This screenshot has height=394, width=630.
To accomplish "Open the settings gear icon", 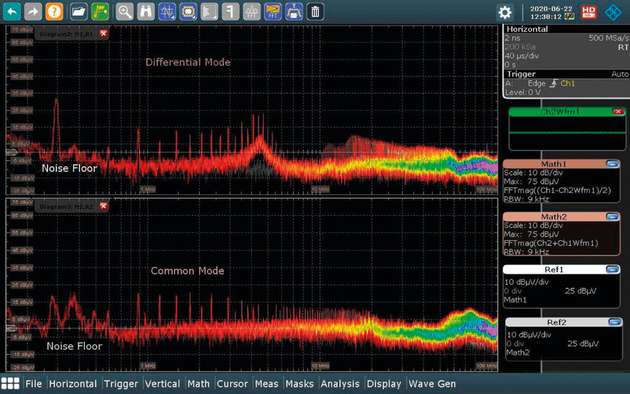I will (x=505, y=12).
